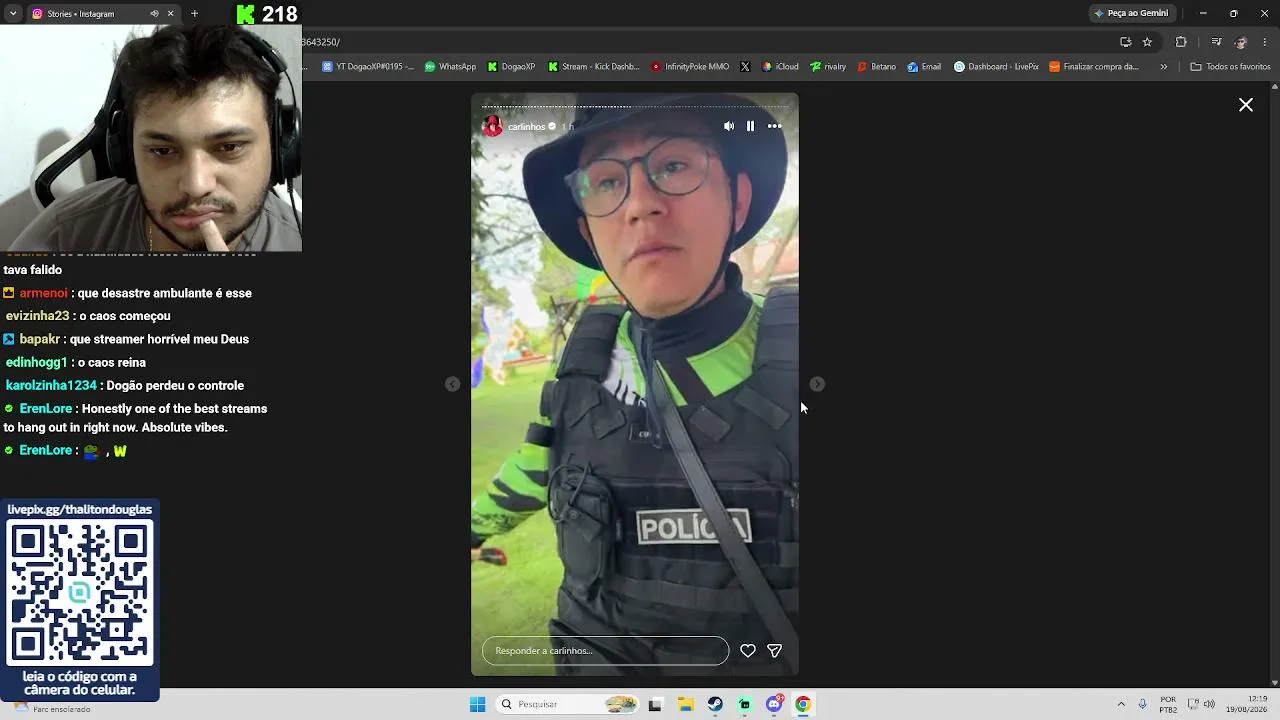Pause the carlinhos story
1280x720 pixels.
[x=750, y=126]
